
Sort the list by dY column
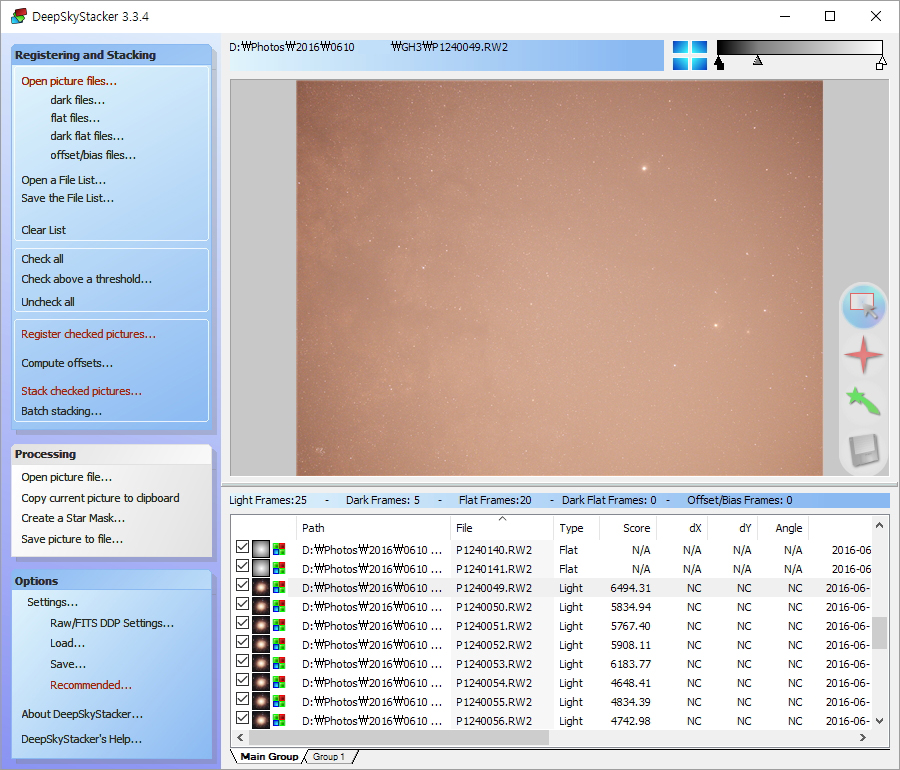pyautogui.click(x=732, y=528)
